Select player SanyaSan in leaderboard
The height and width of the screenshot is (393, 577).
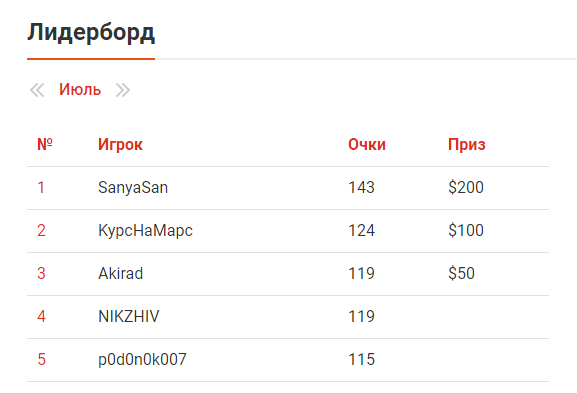point(133,187)
